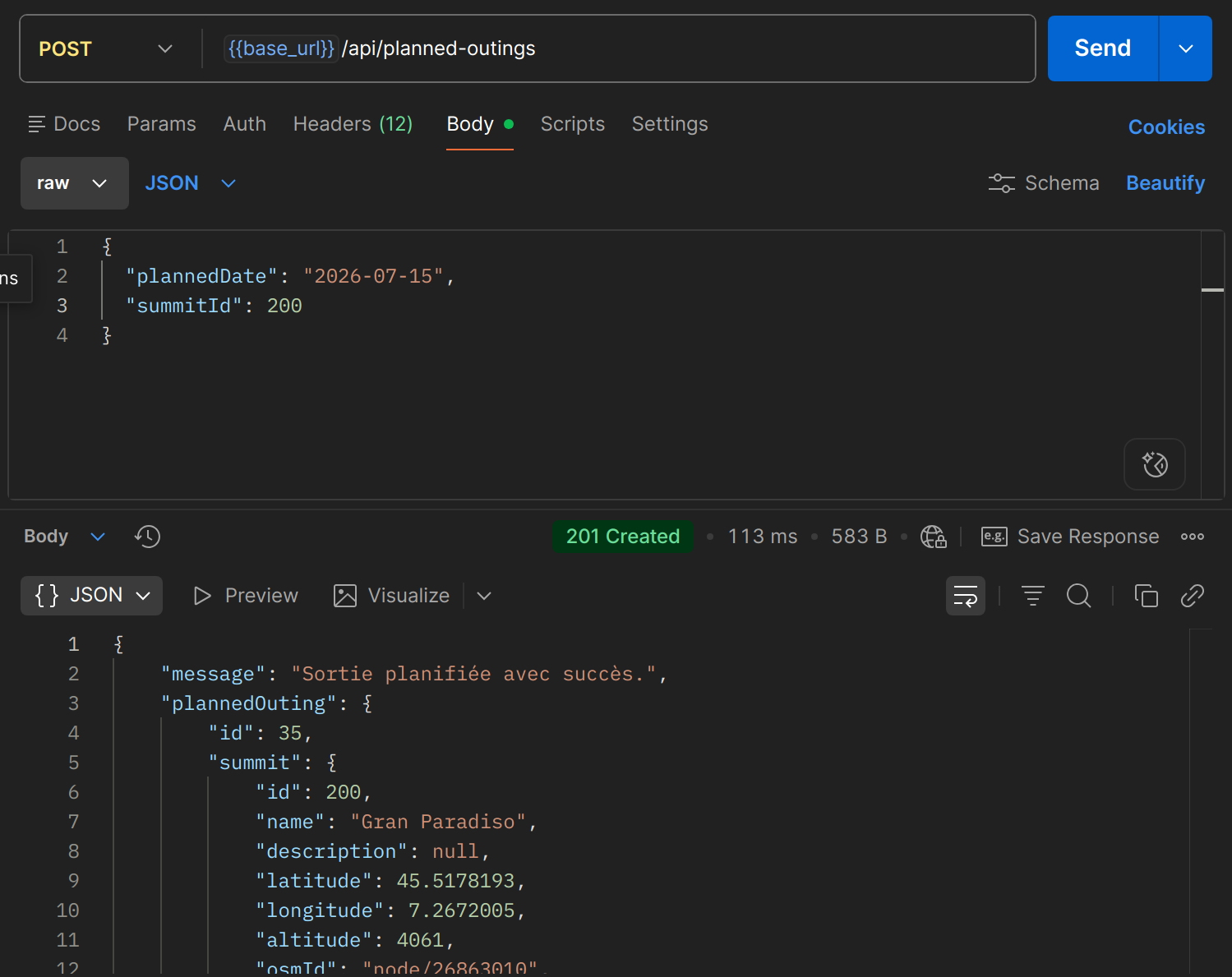Image resolution: width=1232 pixels, height=977 pixels.
Task: Click the 113 ms response time
Action: [763, 537]
